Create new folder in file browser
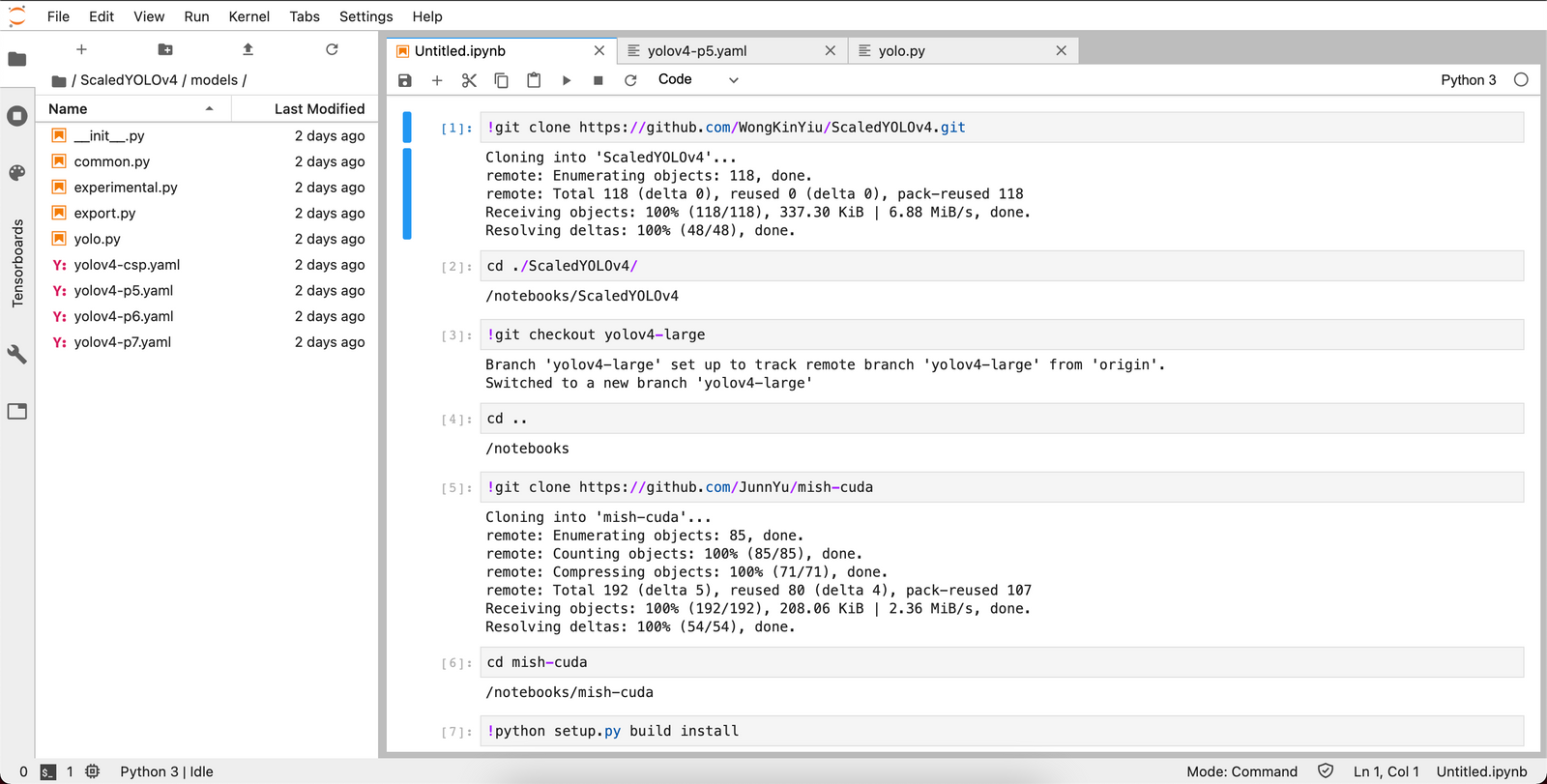 click(x=165, y=49)
